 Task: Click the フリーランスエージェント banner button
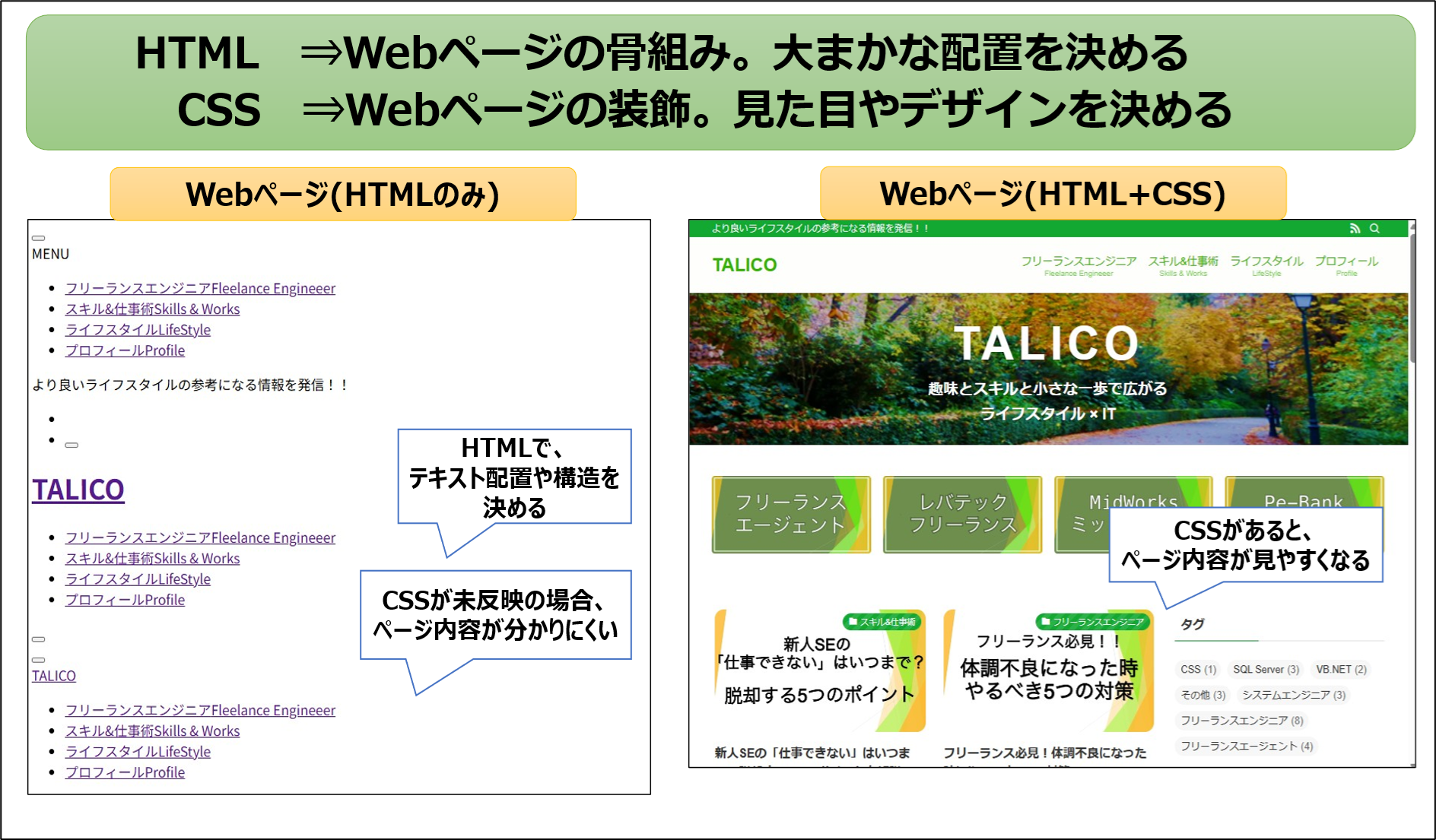[x=791, y=515]
